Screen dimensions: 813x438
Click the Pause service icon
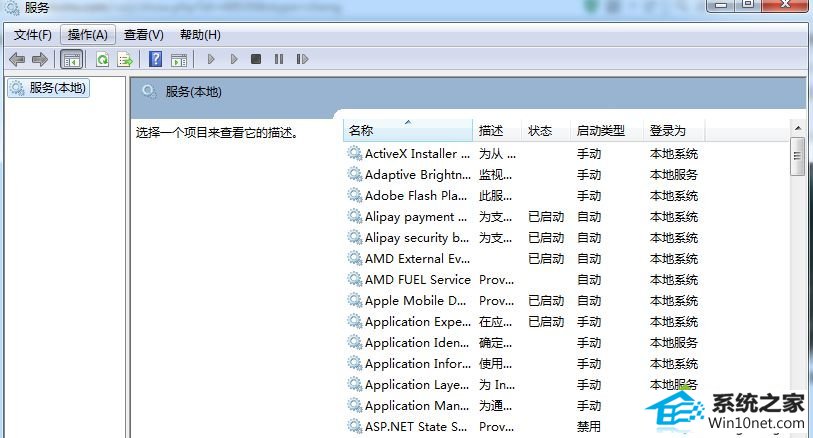(x=279, y=59)
